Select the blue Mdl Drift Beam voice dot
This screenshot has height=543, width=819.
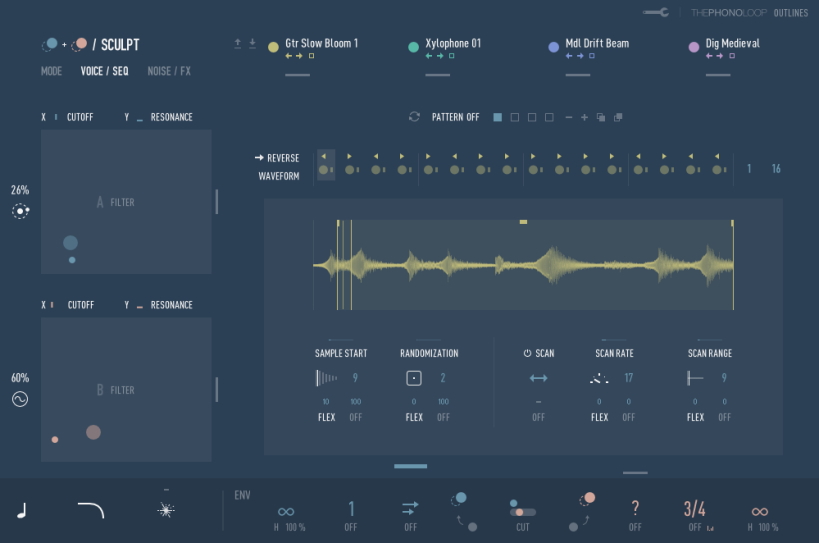tap(554, 47)
